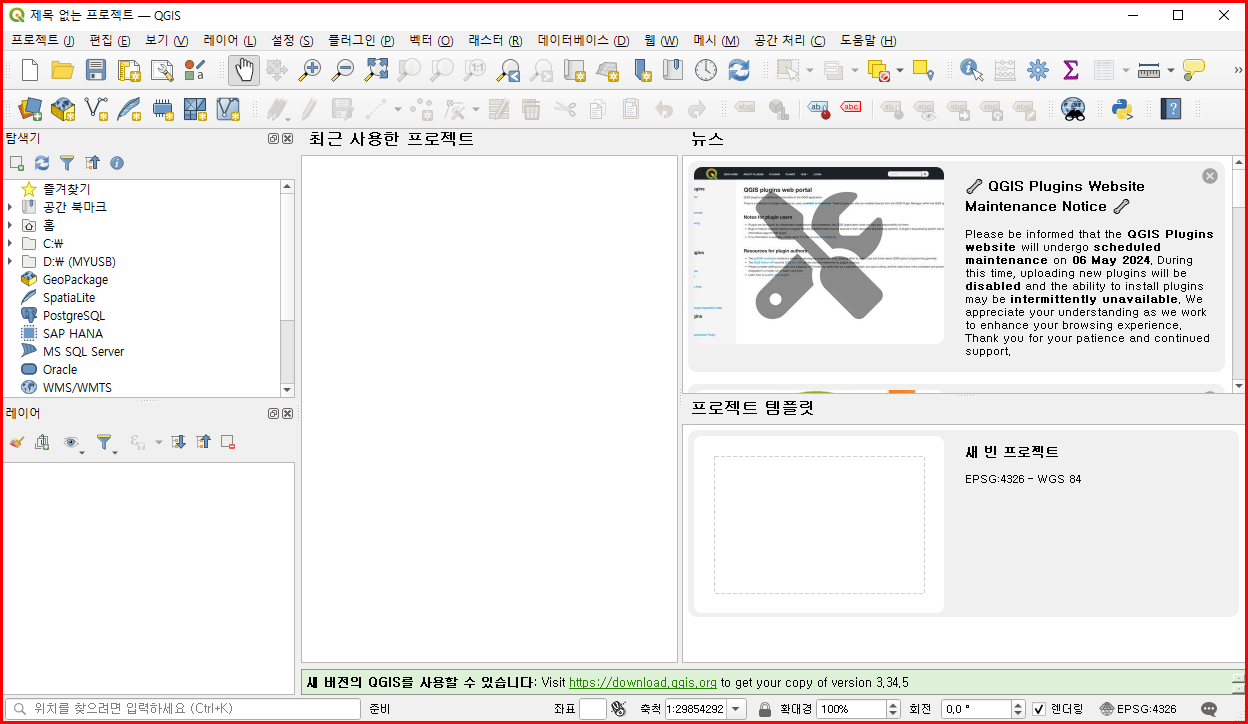The height and width of the screenshot is (724, 1248).
Task: Click the 회전 rotation spin box
Action: click(x=984, y=709)
